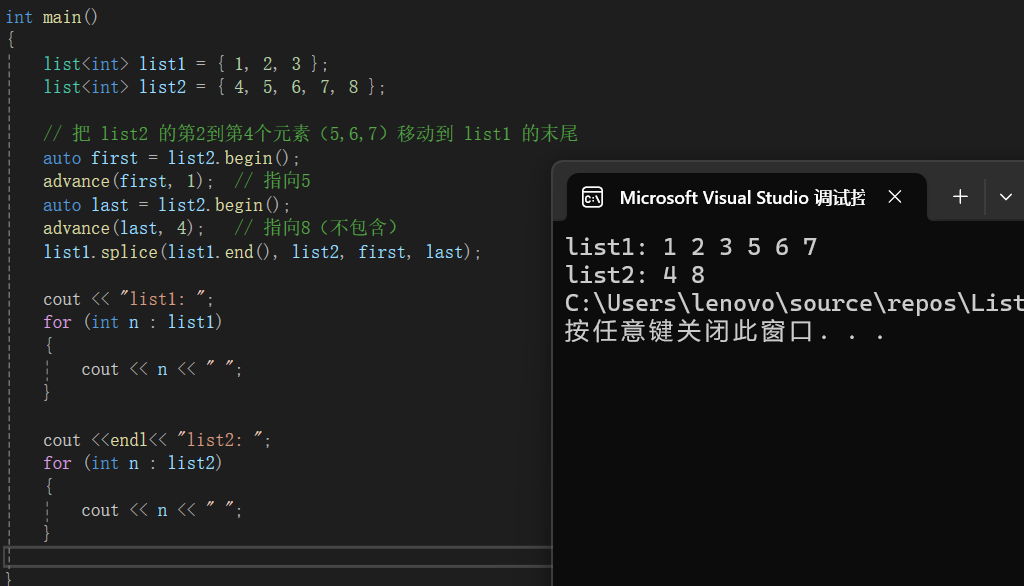Open a new terminal tab with plus button

[x=960, y=197]
